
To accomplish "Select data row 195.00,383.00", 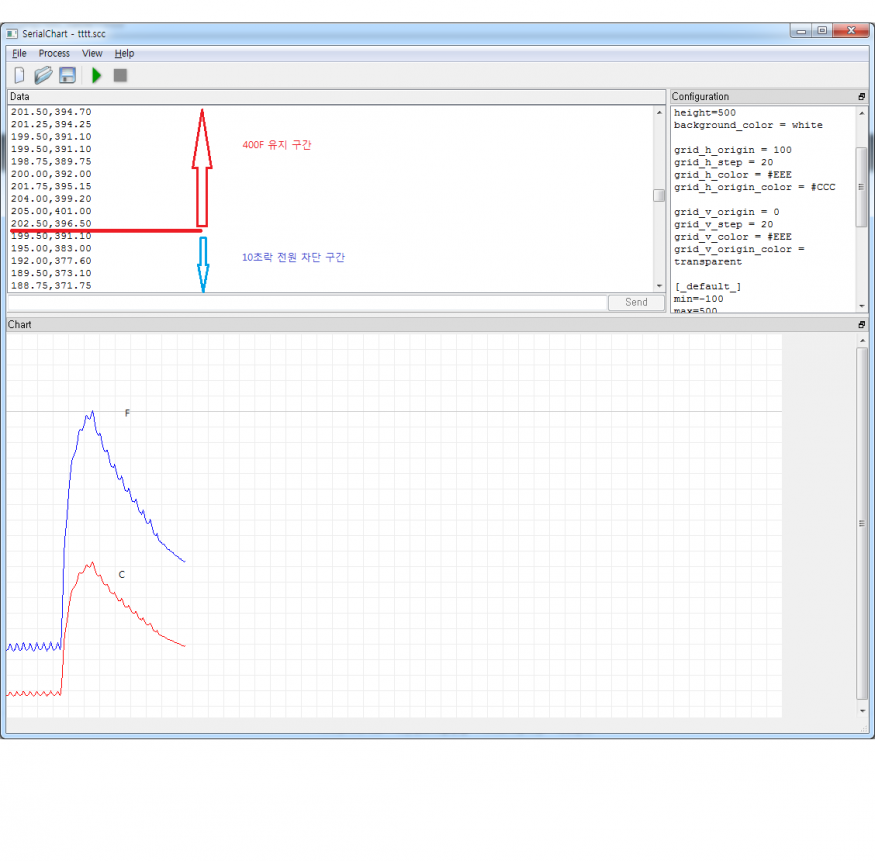I will point(51,248).
